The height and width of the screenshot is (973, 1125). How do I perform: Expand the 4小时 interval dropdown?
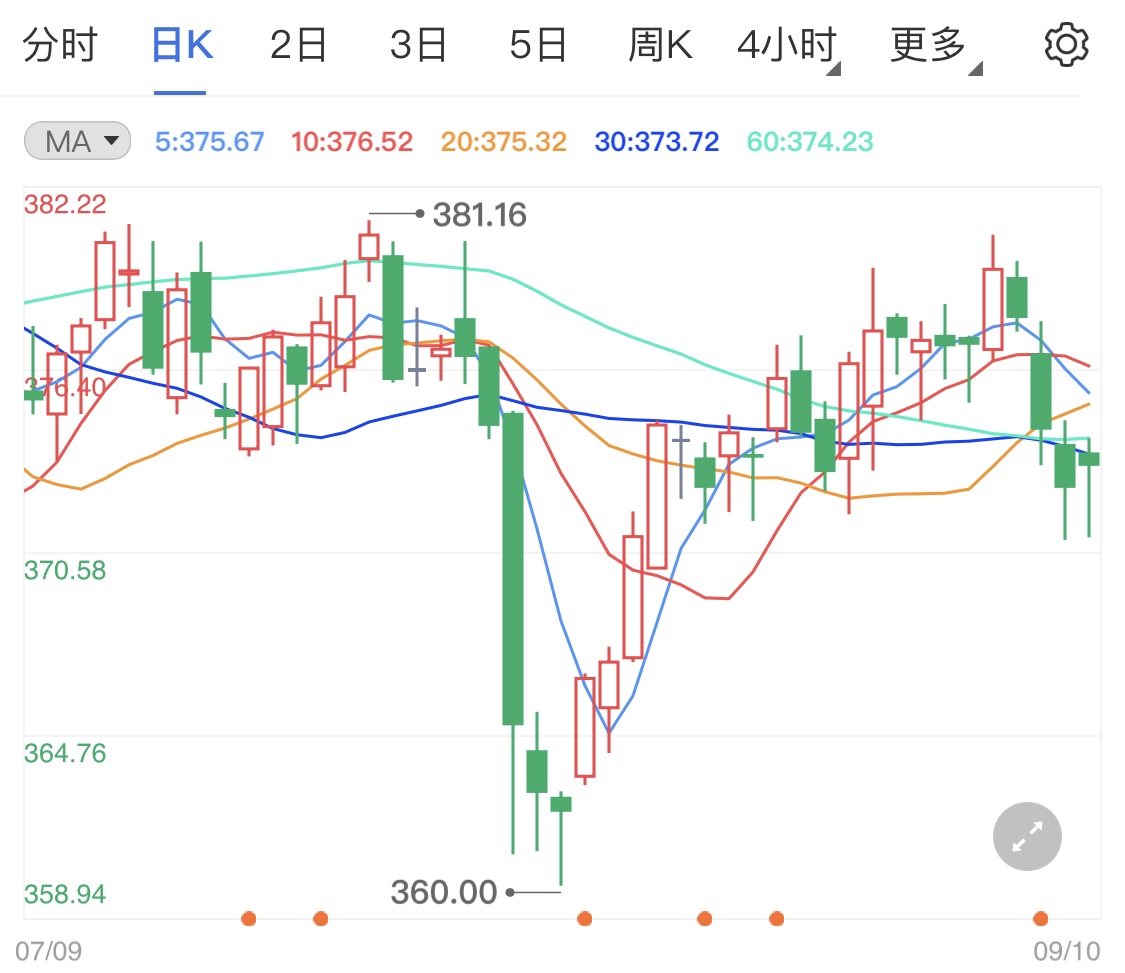(x=794, y=44)
